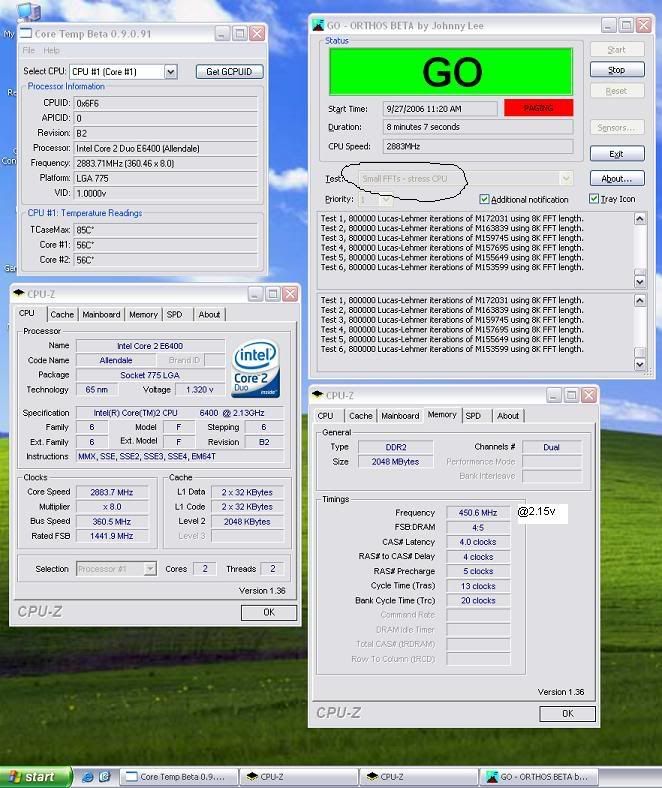Click down arrow of lower ORTHOS log scrollbar
The width and height of the screenshot is (662, 788).
coord(640,364)
